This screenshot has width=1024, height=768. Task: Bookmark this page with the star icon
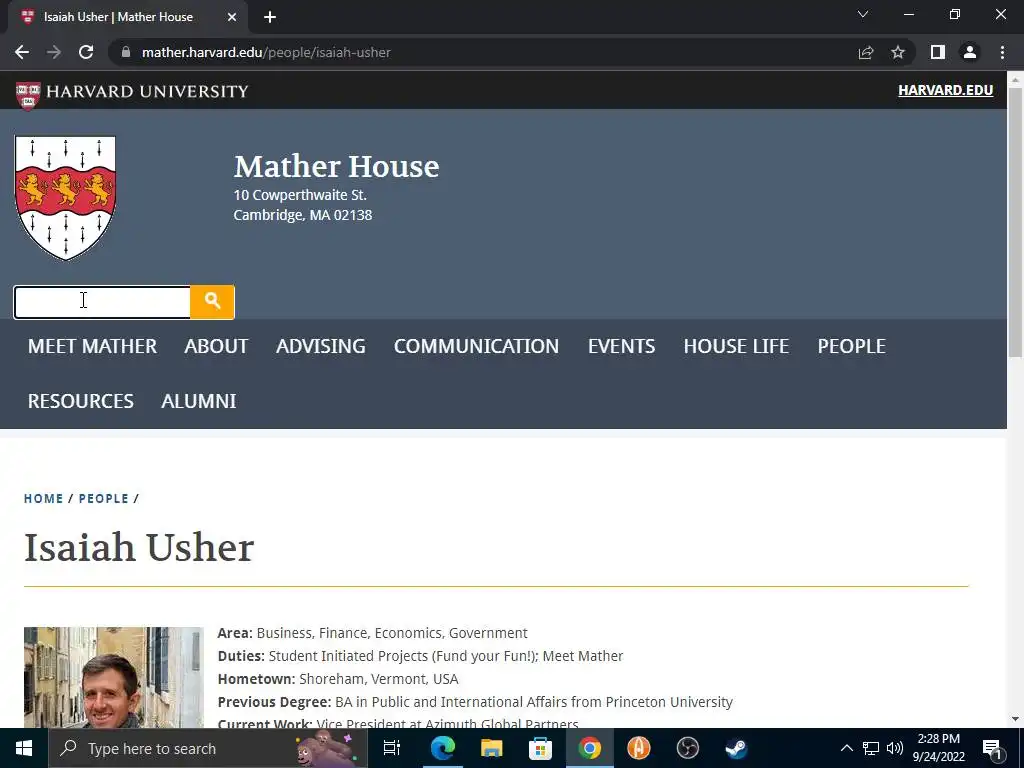[898, 52]
